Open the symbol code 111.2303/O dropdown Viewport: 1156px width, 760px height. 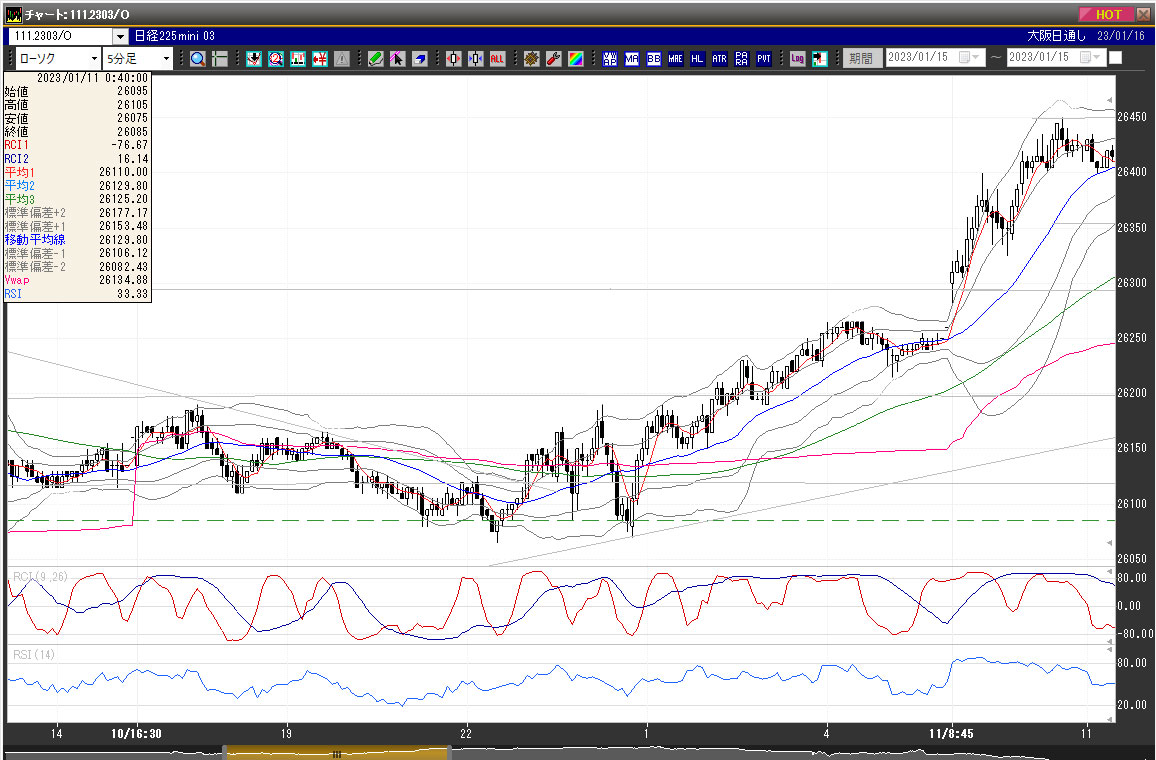pos(120,36)
